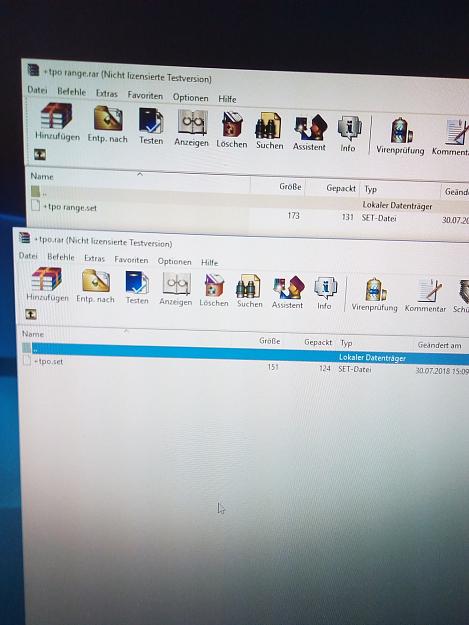
Task: Sort by Geändert am column in +tpo.rar window
Action: tap(440, 346)
